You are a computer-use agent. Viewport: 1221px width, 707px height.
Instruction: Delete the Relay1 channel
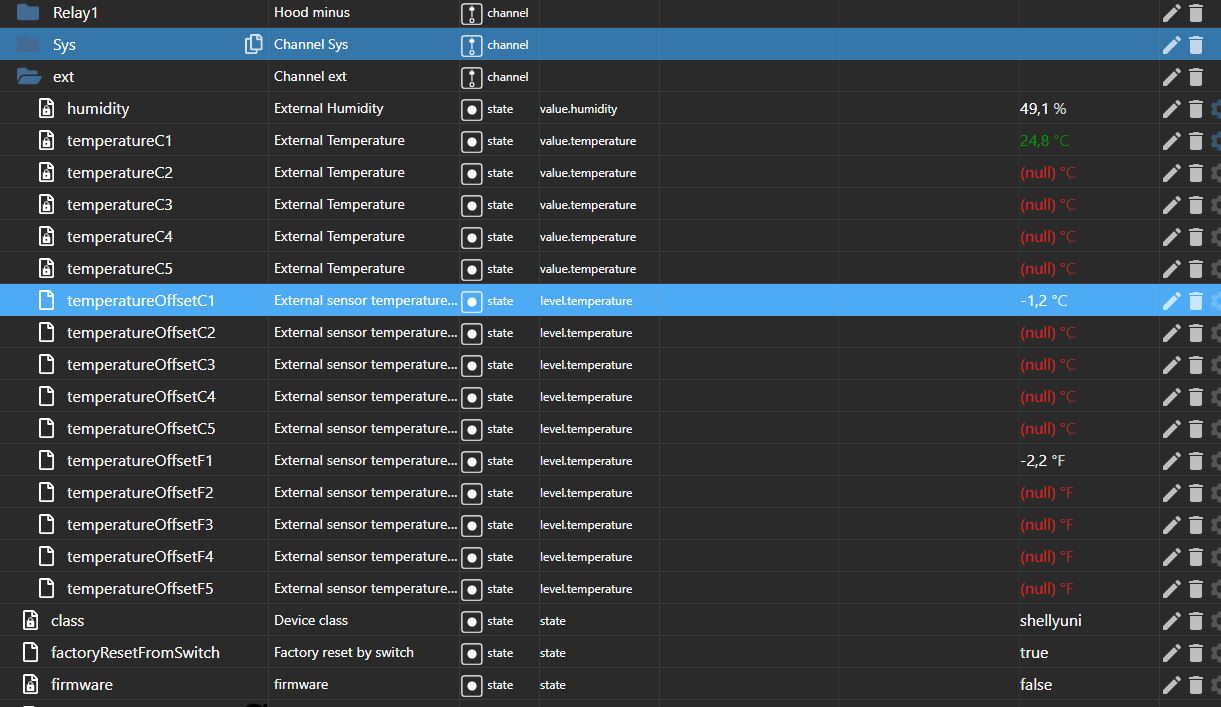(x=1196, y=13)
